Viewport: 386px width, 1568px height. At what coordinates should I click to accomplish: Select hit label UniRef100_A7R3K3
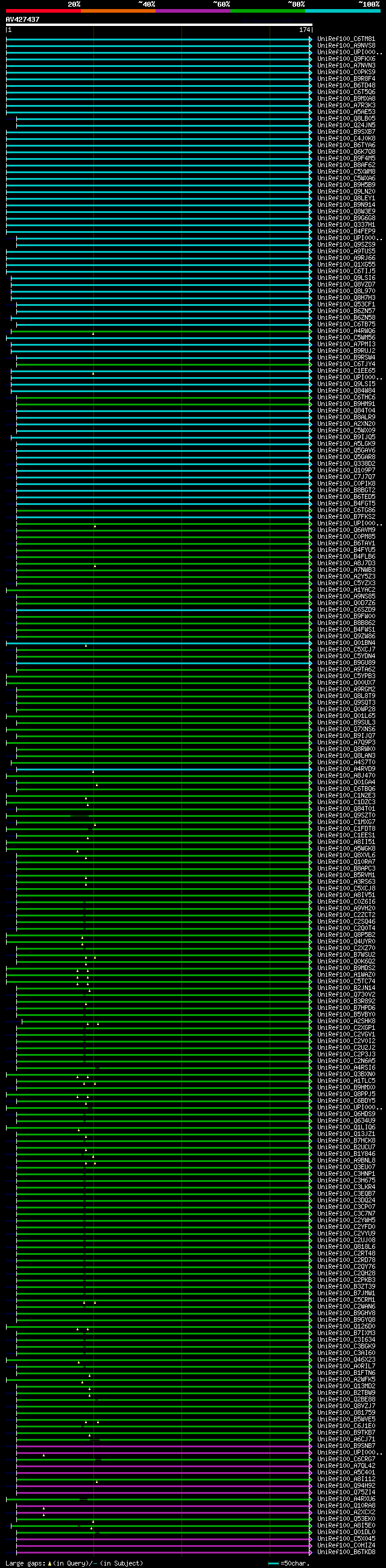[346, 106]
